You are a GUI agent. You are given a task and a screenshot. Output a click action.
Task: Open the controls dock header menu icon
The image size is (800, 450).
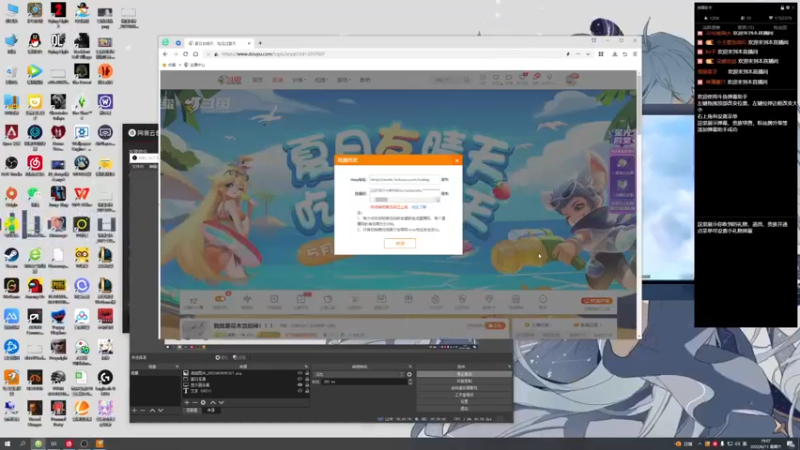(509, 366)
